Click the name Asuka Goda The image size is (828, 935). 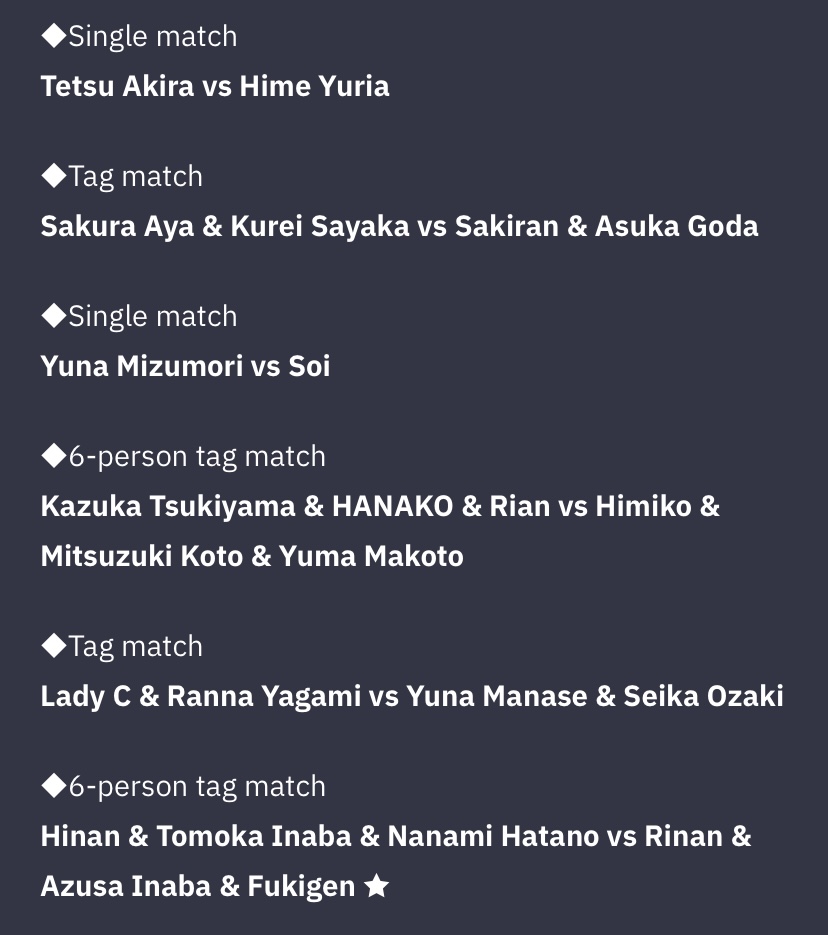click(x=677, y=226)
